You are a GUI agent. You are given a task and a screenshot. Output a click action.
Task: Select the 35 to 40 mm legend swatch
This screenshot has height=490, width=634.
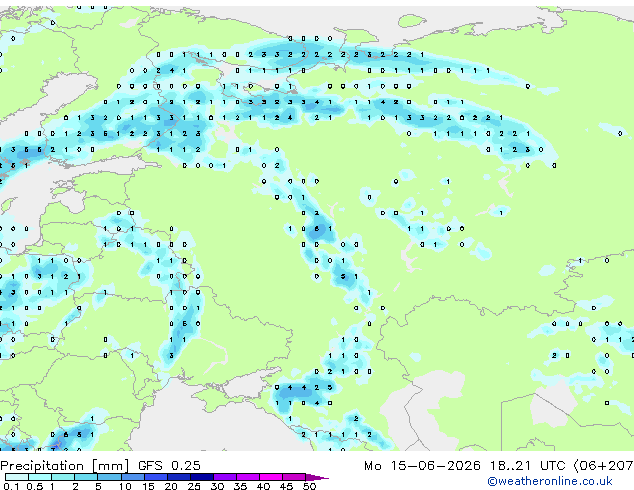pos(248,477)
